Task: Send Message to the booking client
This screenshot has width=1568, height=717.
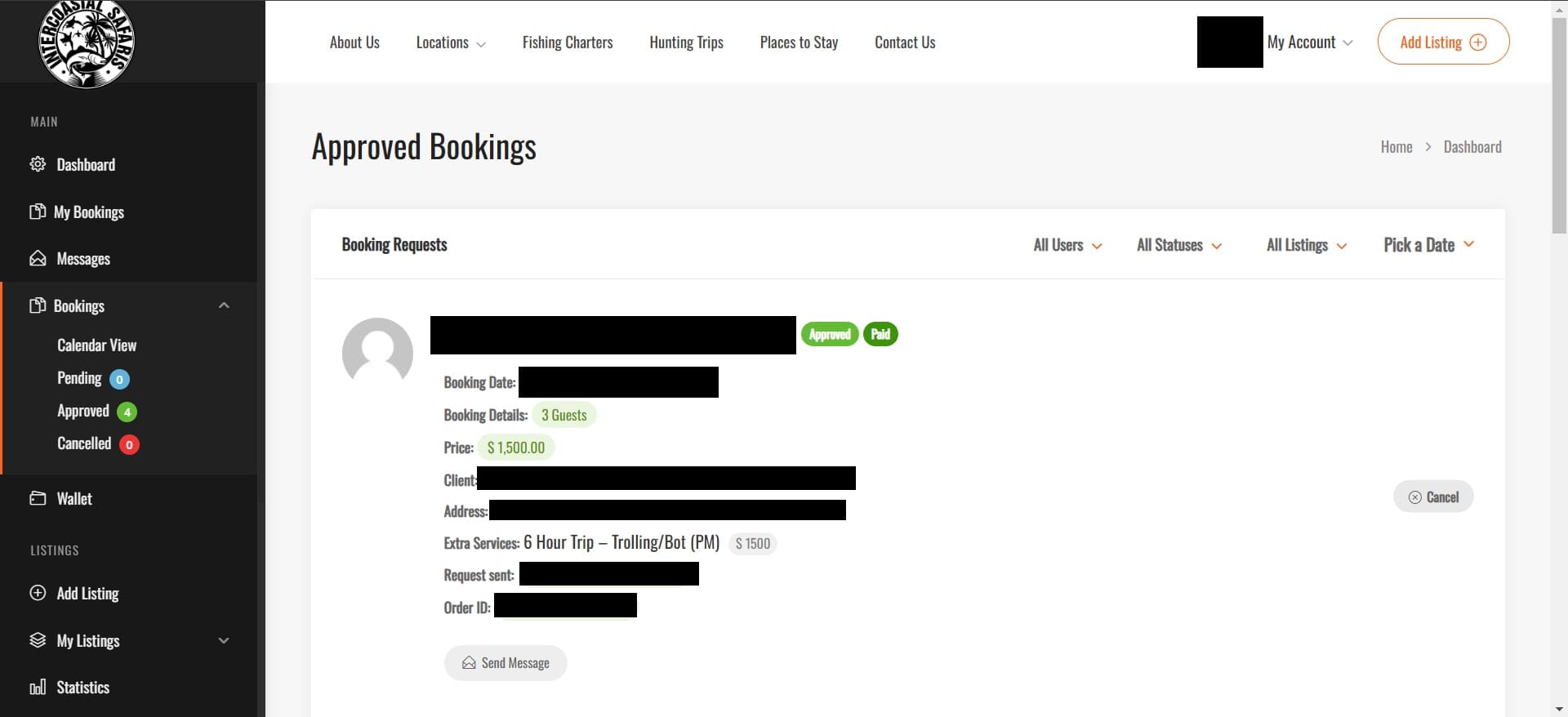Action: click(x=506, y=663)
